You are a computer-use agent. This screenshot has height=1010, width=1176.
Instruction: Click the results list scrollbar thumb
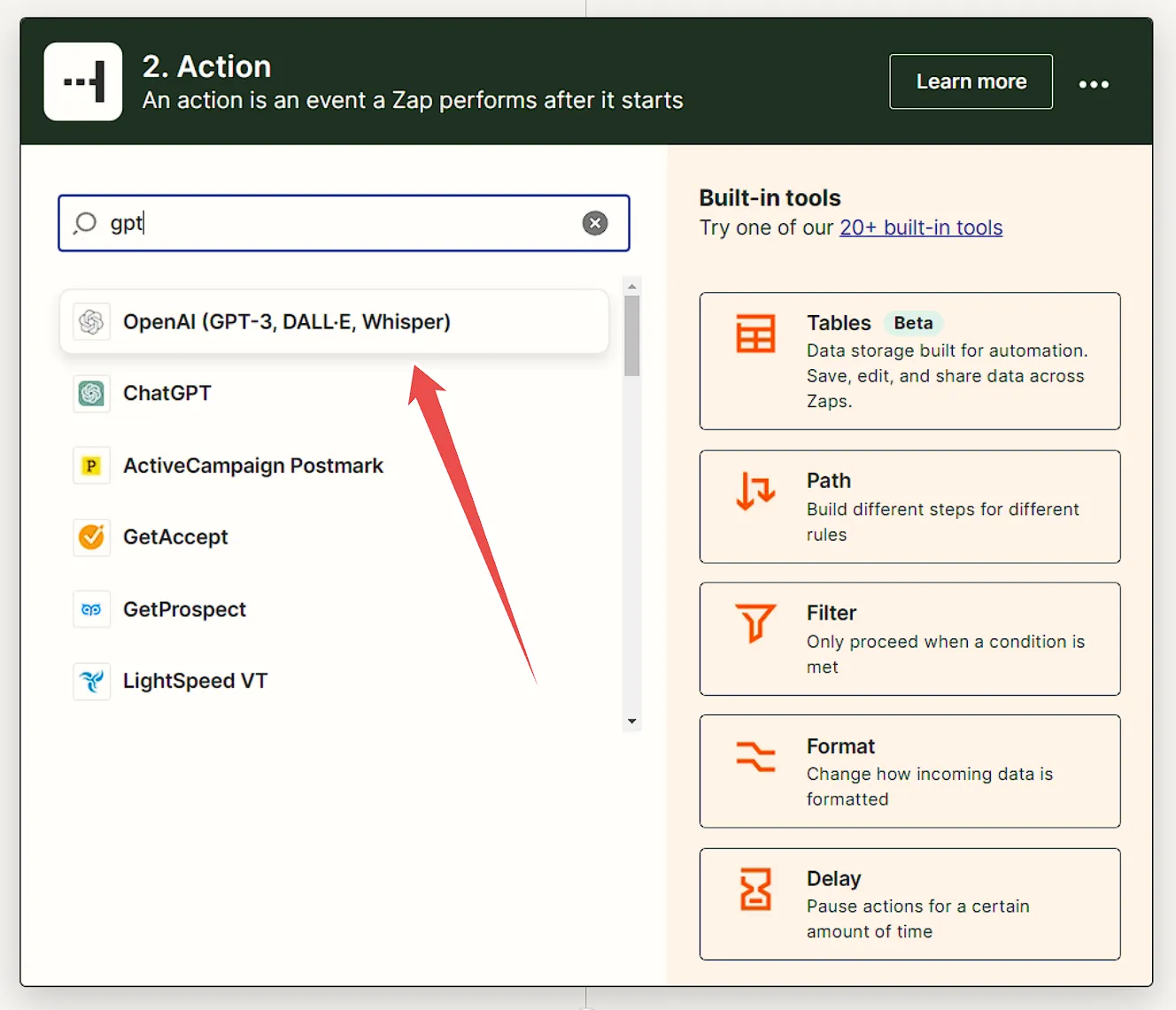tap(631, 336)
